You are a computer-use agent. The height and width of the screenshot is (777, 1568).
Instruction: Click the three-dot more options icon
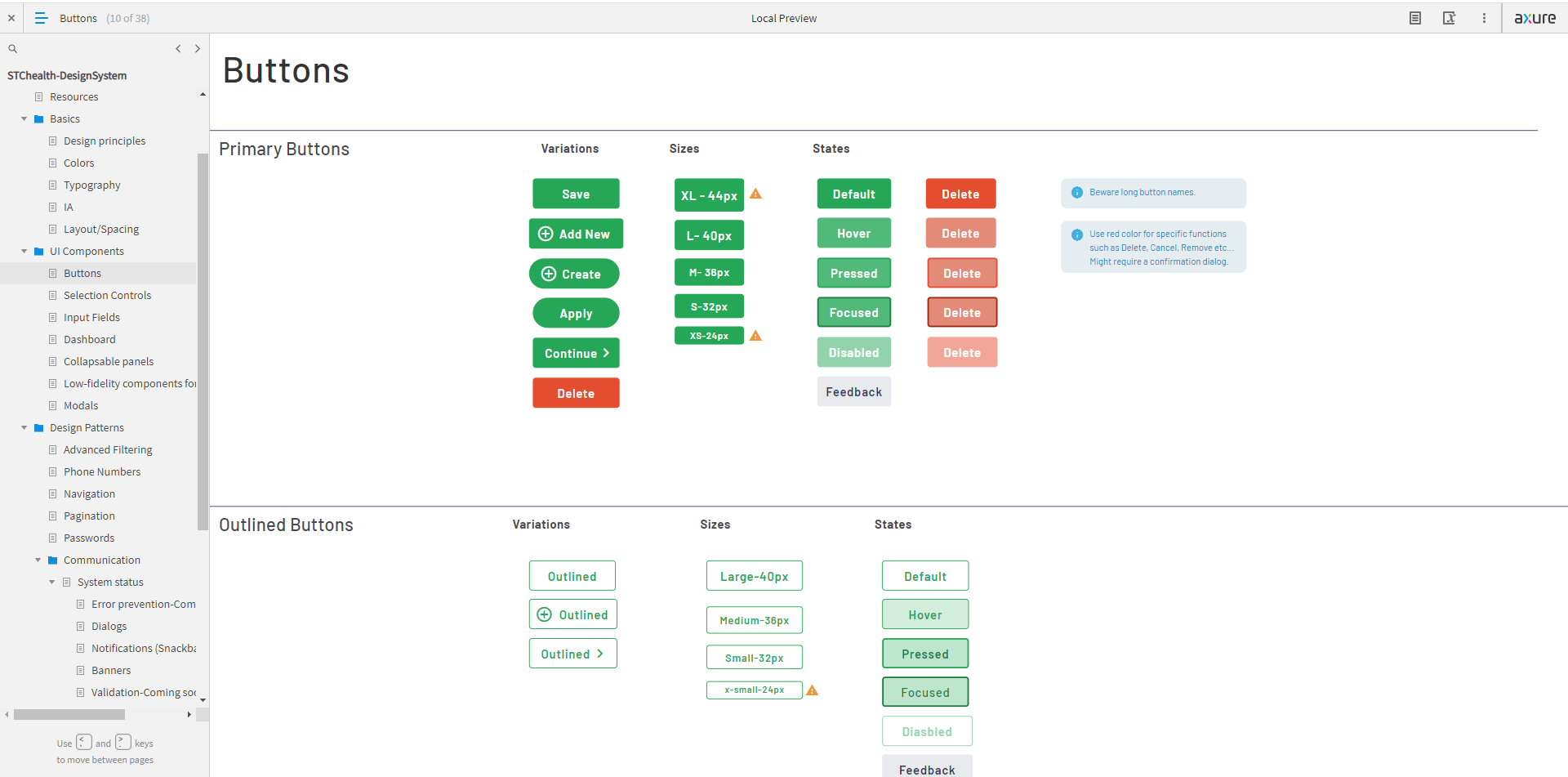(x=1484, y=18)
